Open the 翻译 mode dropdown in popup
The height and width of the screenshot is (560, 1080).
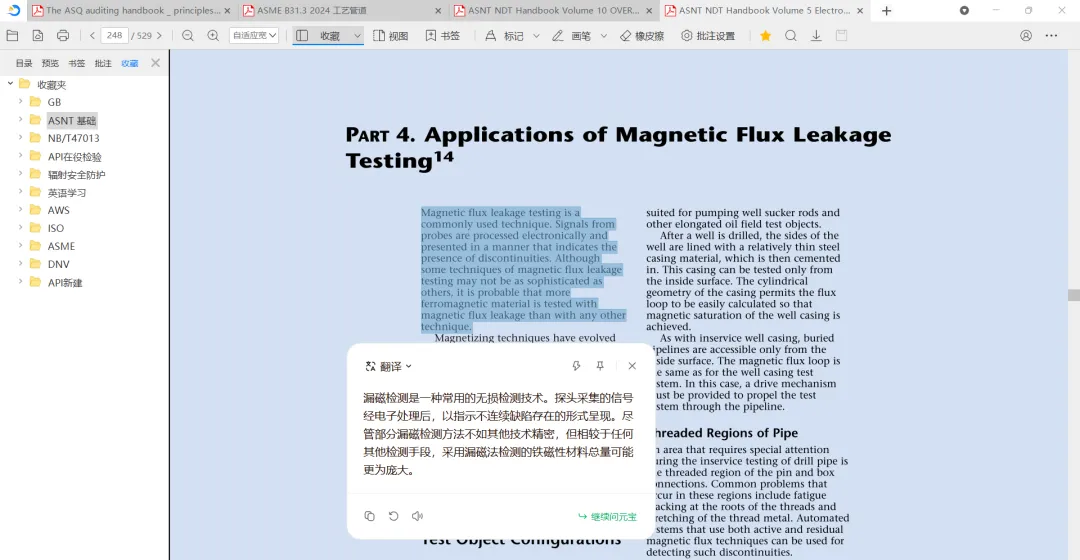(x=388, y=366)
